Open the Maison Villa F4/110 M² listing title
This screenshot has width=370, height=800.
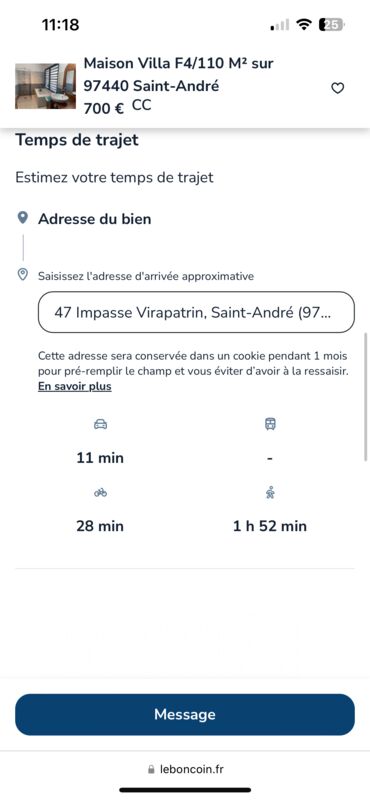pyautogui.click(x=179, y=74)
